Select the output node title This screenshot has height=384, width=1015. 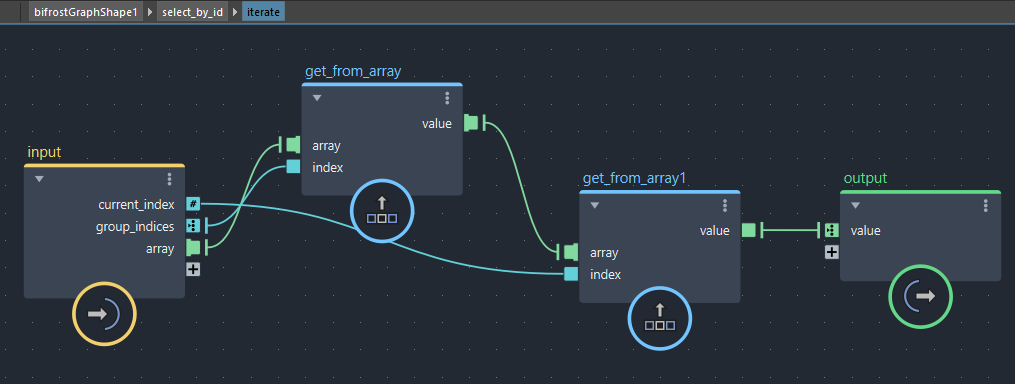pos(865,178)
